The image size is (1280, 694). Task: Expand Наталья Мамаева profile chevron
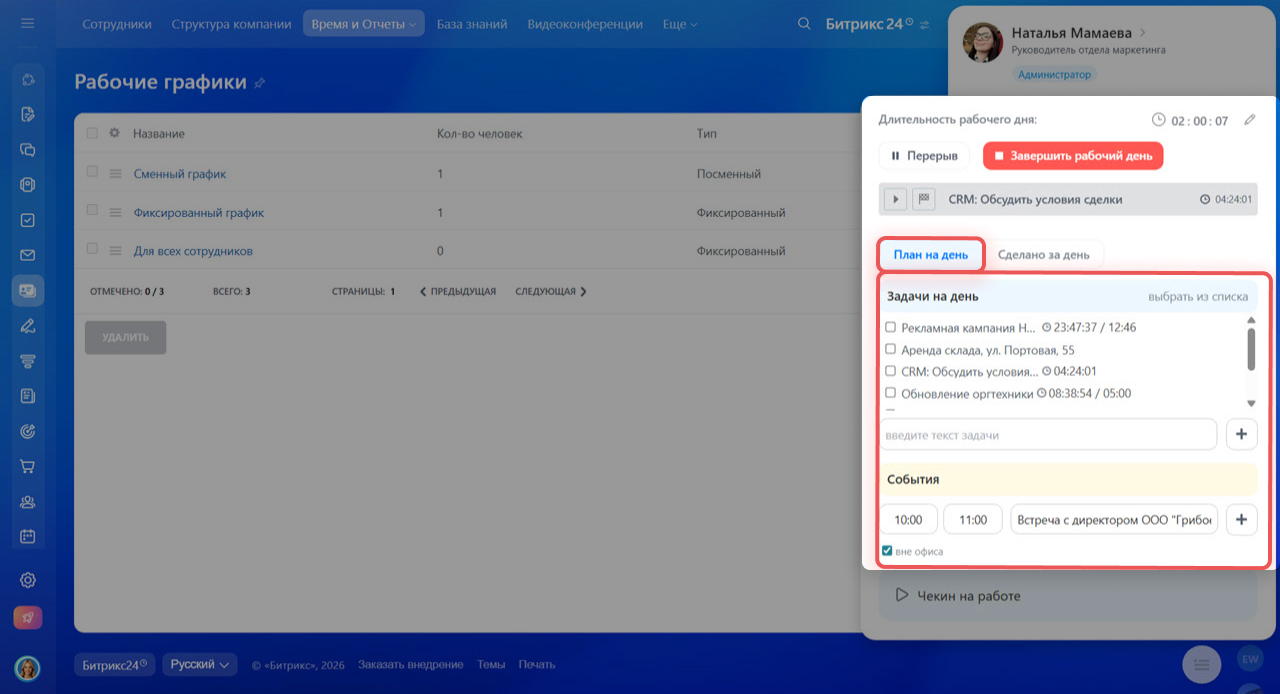coord(1143,33)
